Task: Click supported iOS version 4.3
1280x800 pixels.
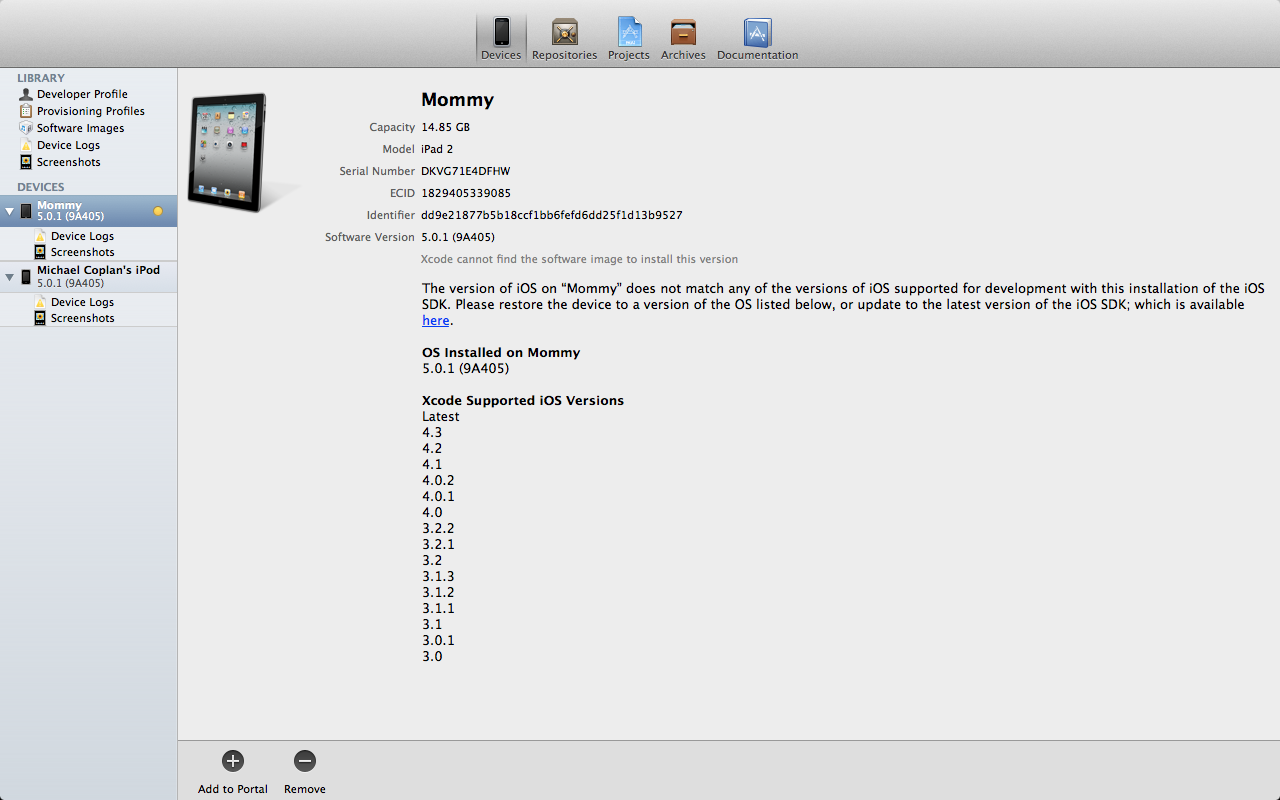Action: coord(432,433)
